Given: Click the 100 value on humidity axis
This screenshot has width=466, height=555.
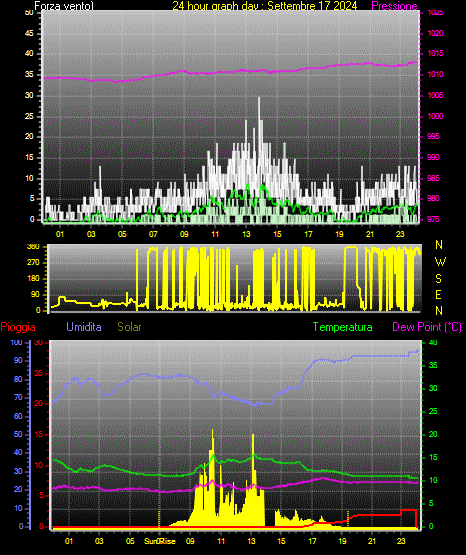Looking at the screenshot, I should coord(16,343).
